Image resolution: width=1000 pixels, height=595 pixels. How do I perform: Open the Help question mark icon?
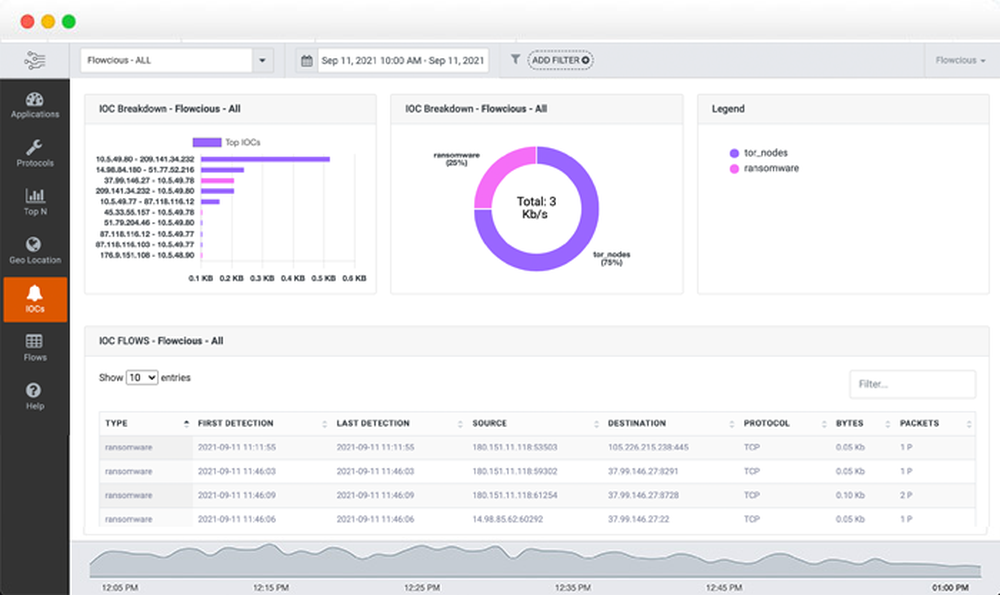[33, 390]
